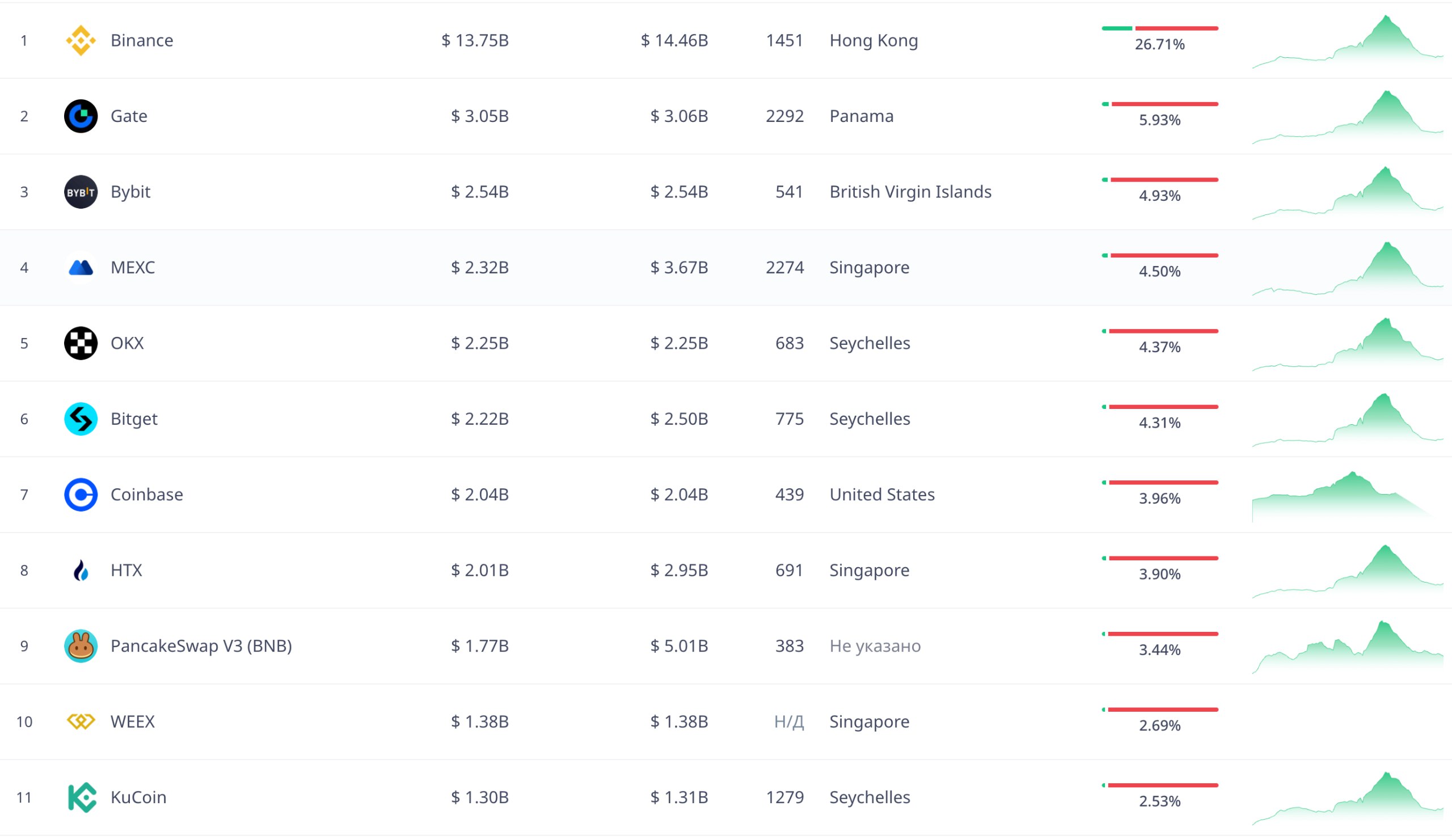Click the Coinbase logo icon
1452x840 pixels.
point(81,495)
